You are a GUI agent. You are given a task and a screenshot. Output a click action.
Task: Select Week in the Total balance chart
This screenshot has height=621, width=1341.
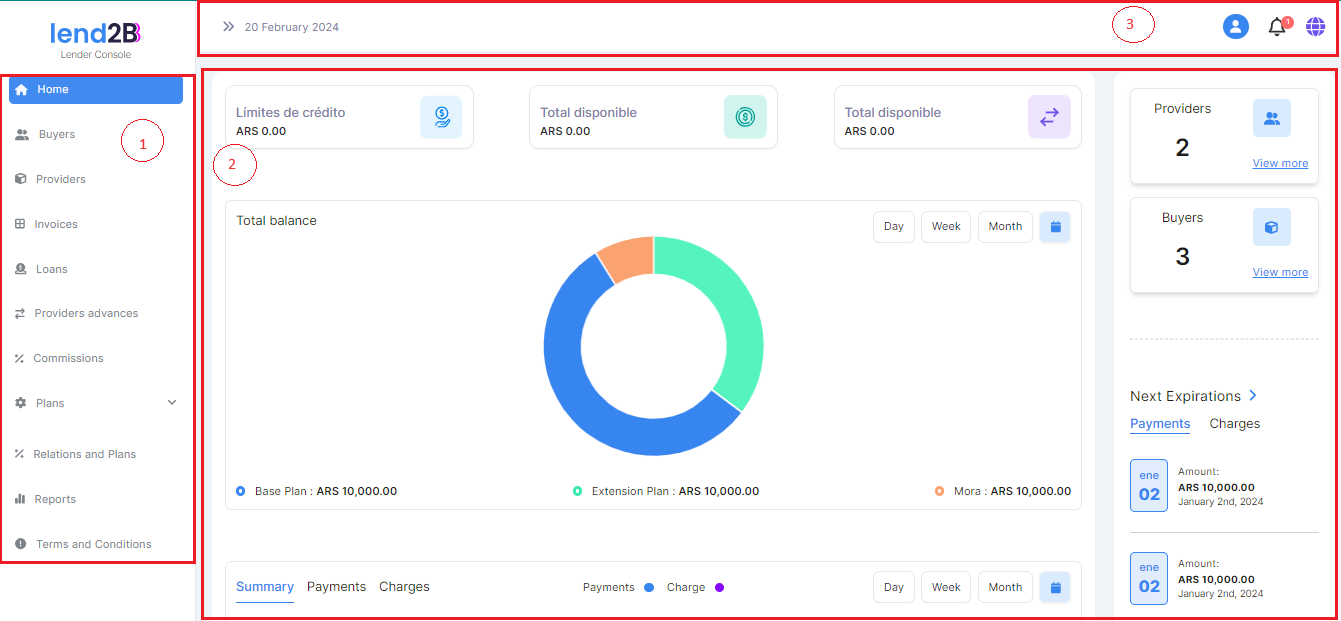945,227
